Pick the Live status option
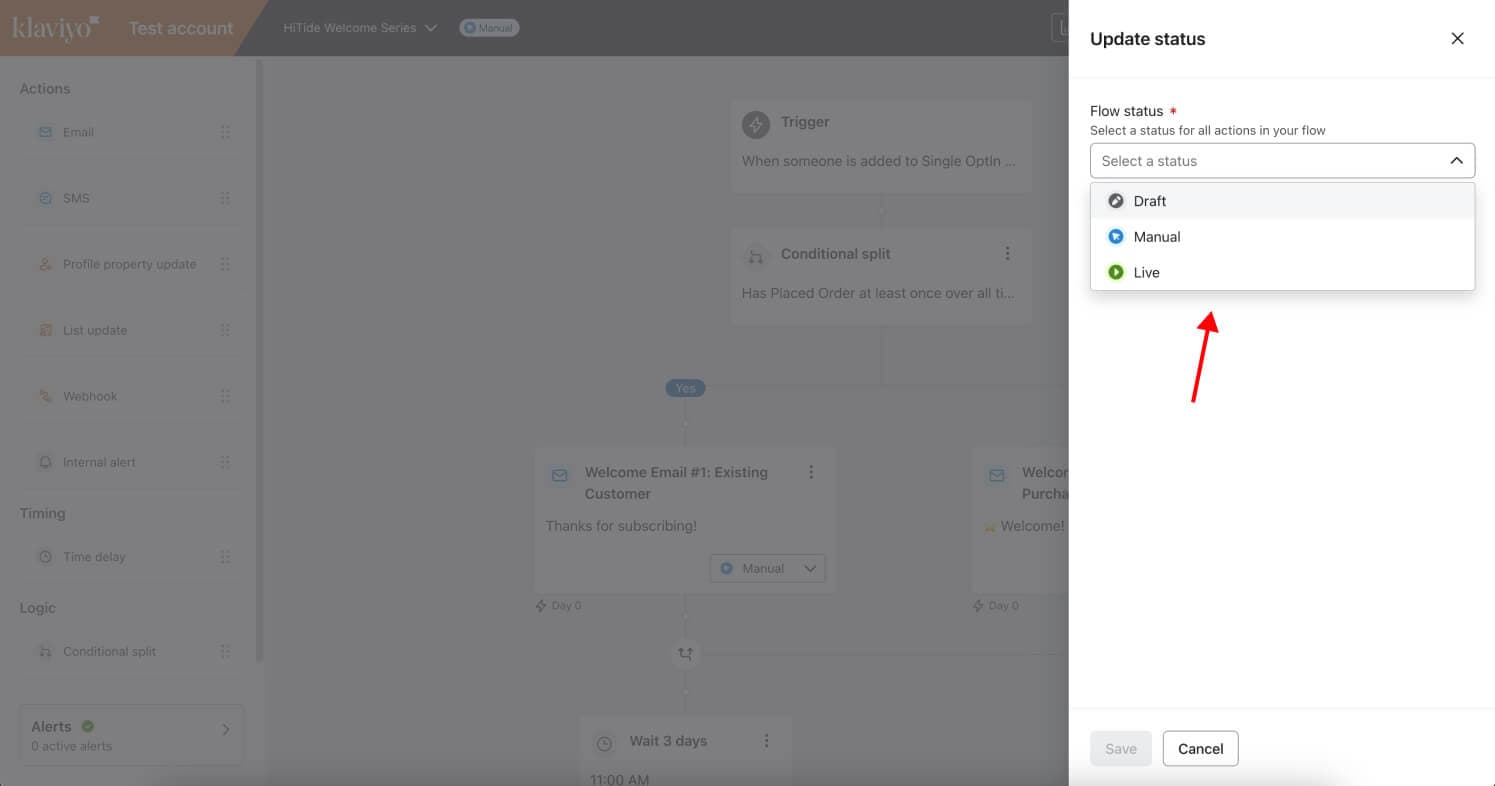 coord(1146,273)
